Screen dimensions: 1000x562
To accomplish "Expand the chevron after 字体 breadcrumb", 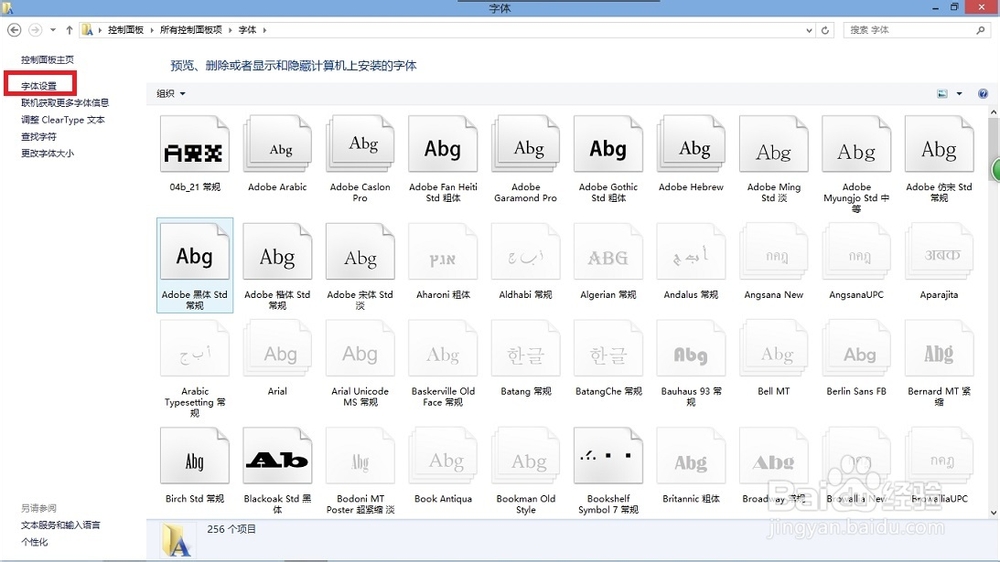I will click(x=264, y=30).
